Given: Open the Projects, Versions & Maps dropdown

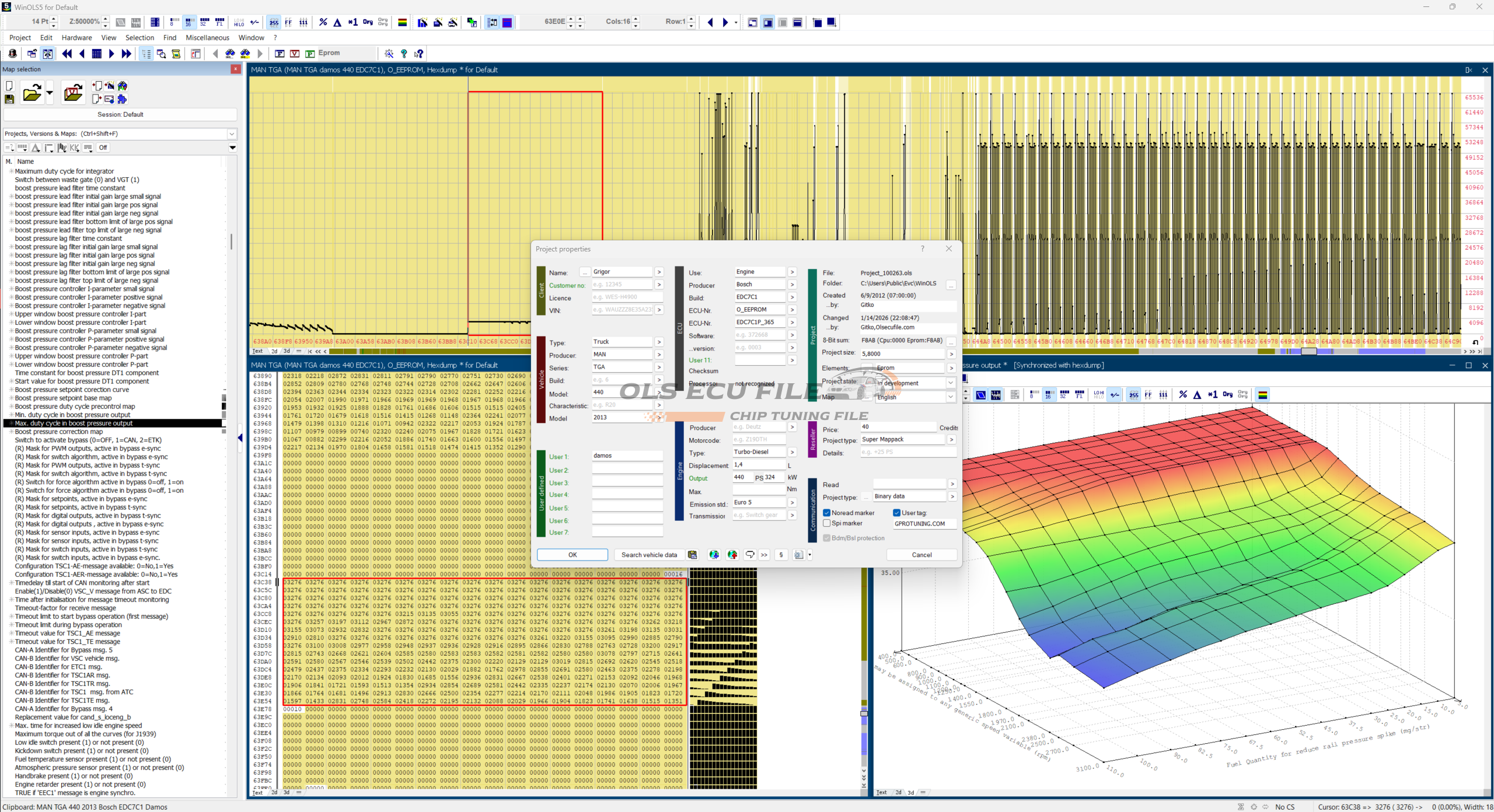Looking at the screenshot, I should point(232,134).
